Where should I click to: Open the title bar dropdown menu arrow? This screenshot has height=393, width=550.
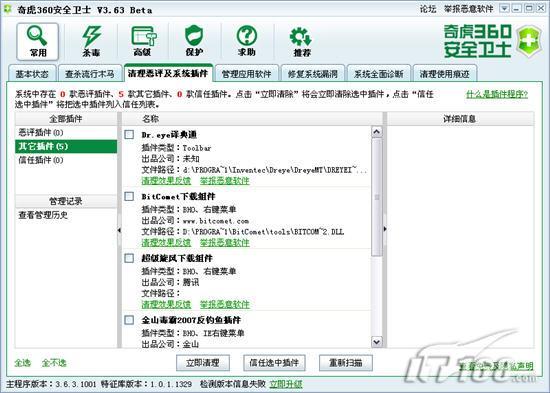[x=504, y=8]
